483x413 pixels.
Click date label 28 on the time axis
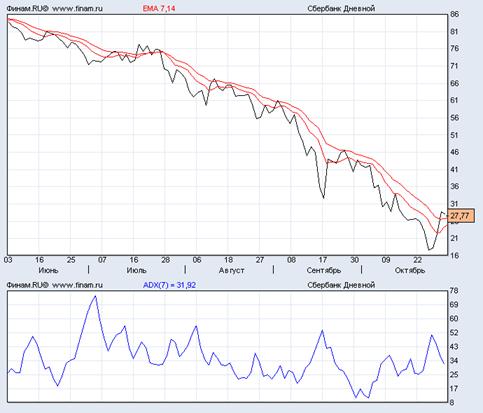pyautogui.click(x=165, y=260)
